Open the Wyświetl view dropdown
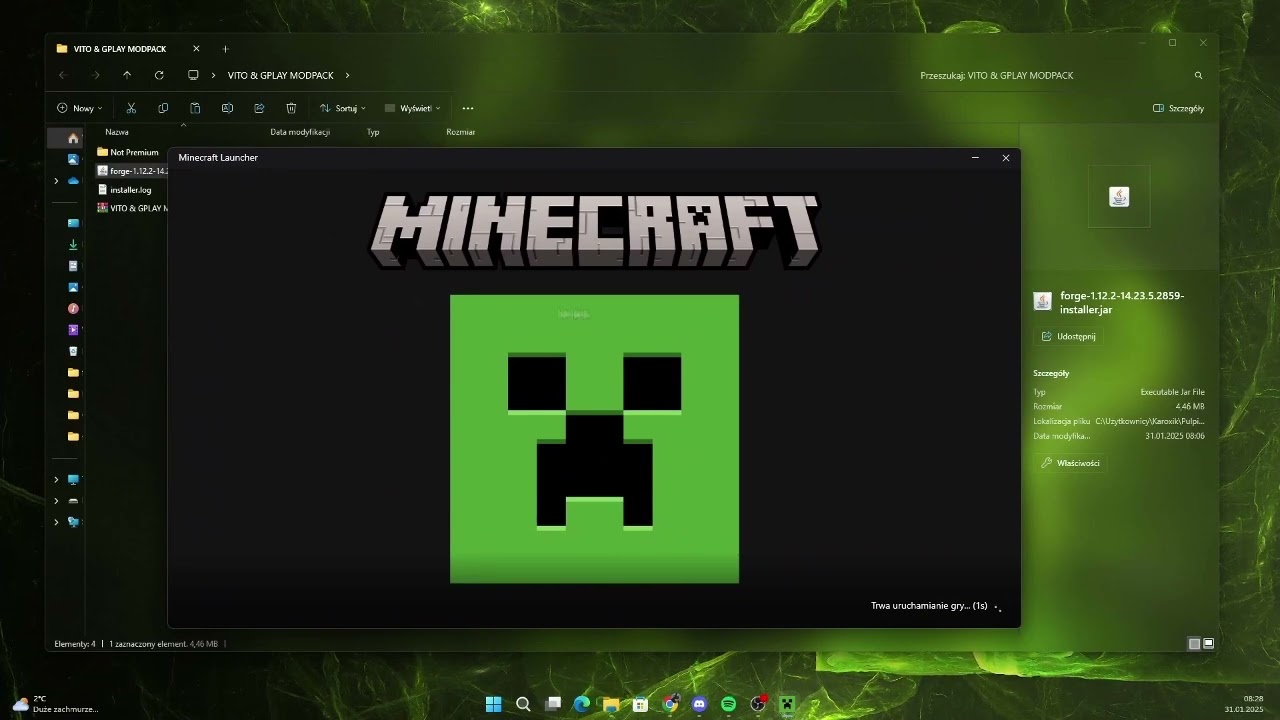This screenshot has width=1280, height=720. click(x=413, y=108)
